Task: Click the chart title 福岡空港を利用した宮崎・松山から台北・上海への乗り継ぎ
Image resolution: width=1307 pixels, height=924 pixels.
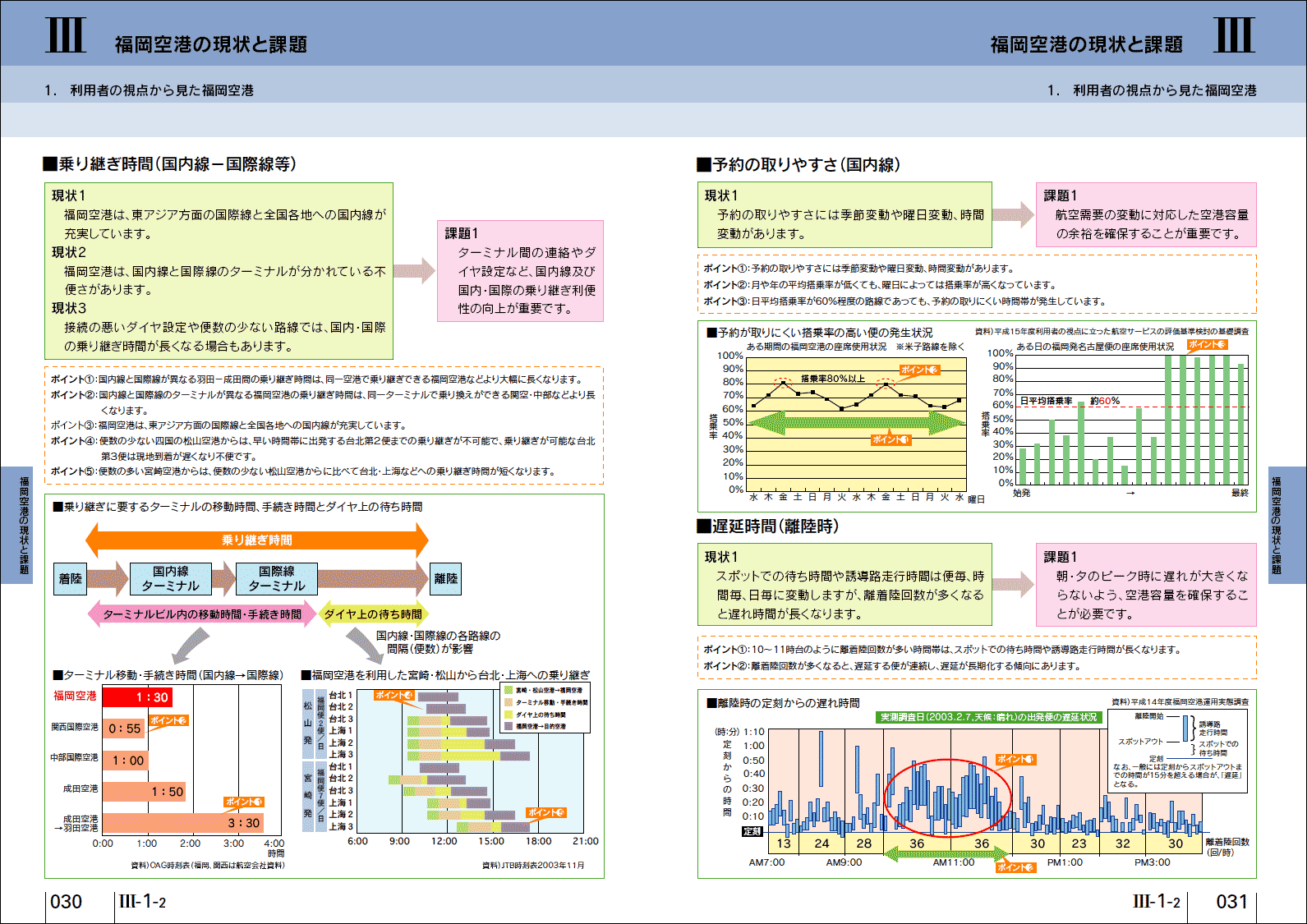Action: pyautogui.click(x=445, y=675)
